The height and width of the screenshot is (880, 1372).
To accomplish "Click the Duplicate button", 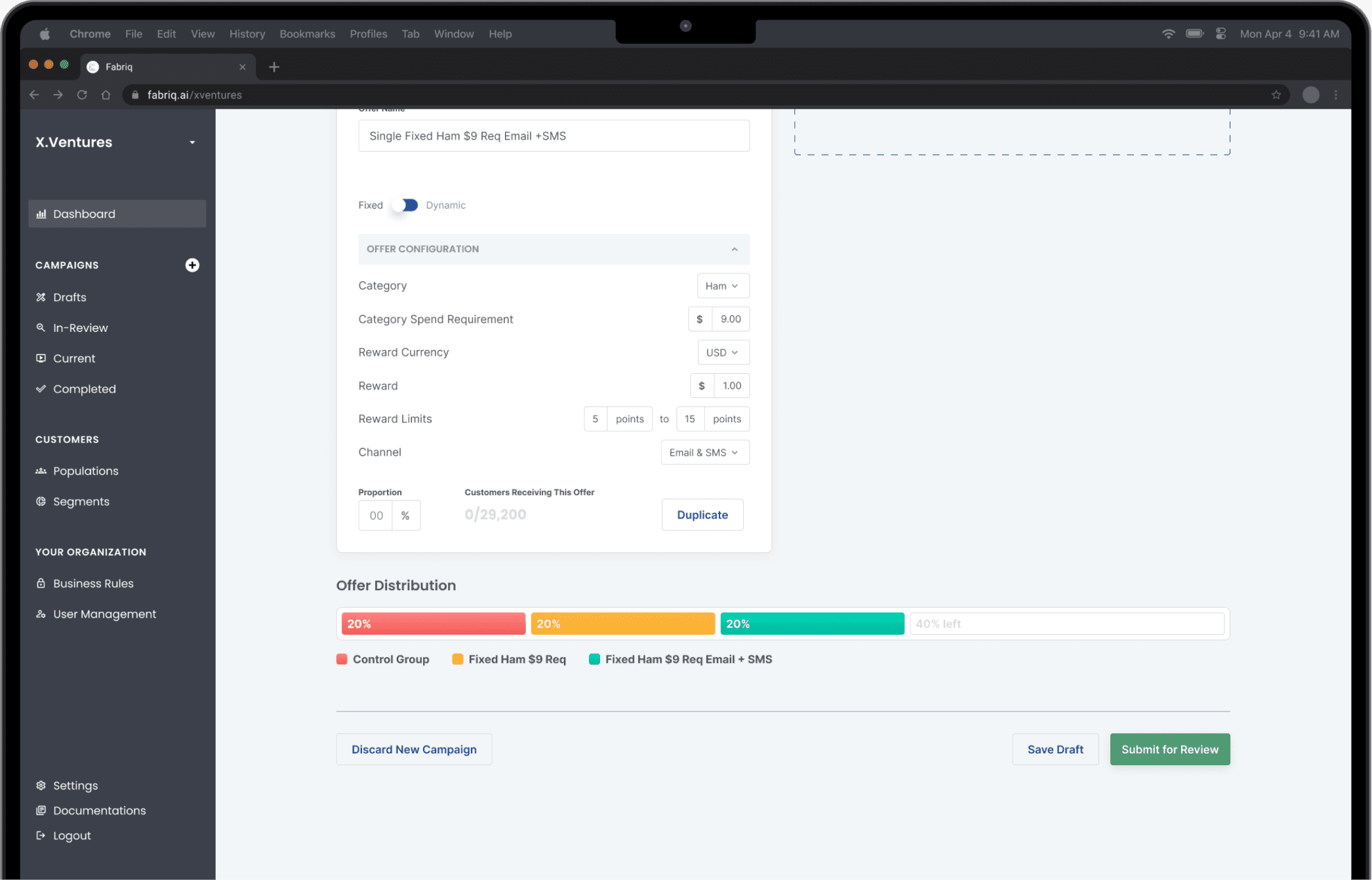I will pyautogui.click(x=702, y=515).
